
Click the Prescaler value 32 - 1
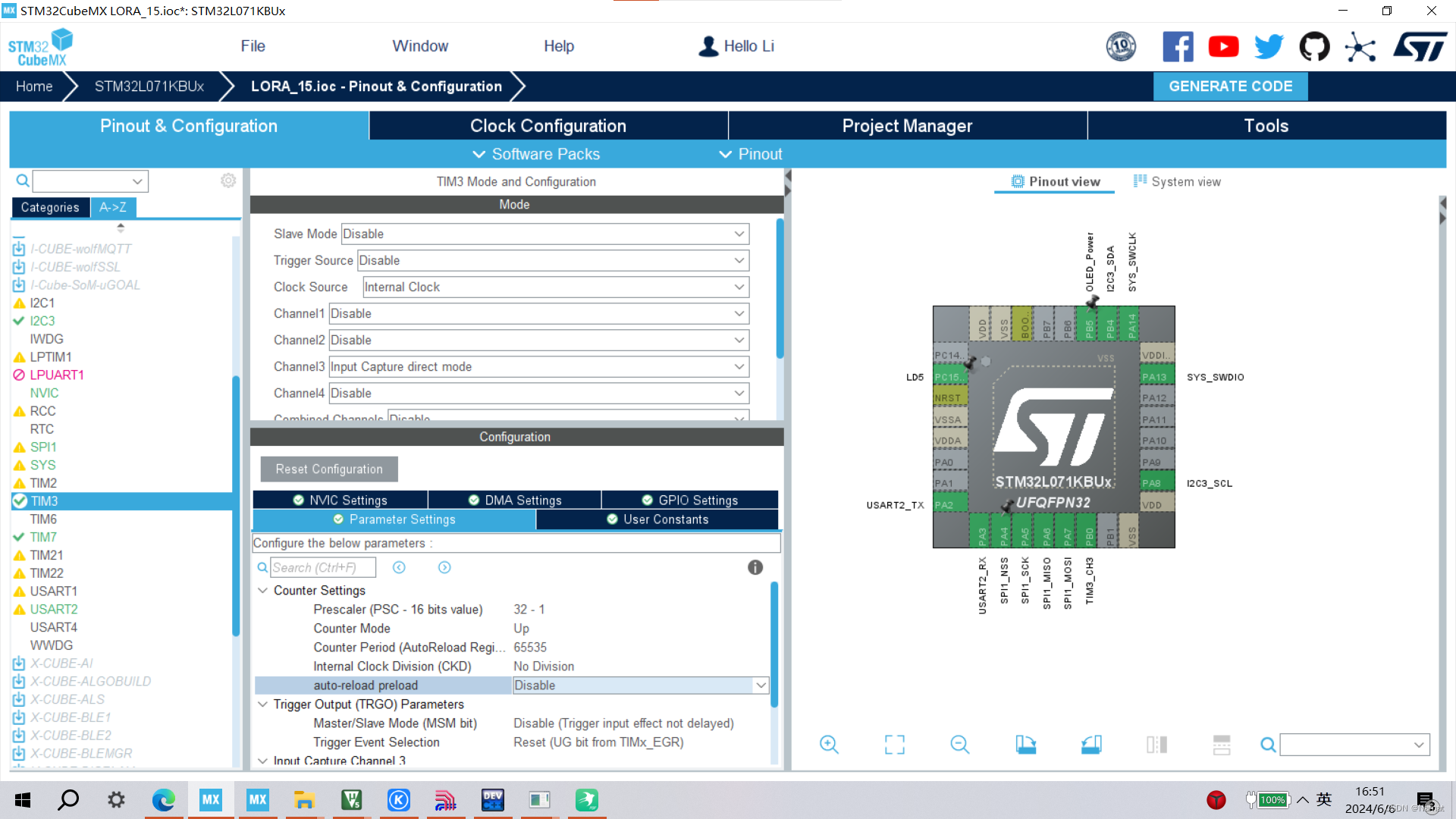coord(529,610)
